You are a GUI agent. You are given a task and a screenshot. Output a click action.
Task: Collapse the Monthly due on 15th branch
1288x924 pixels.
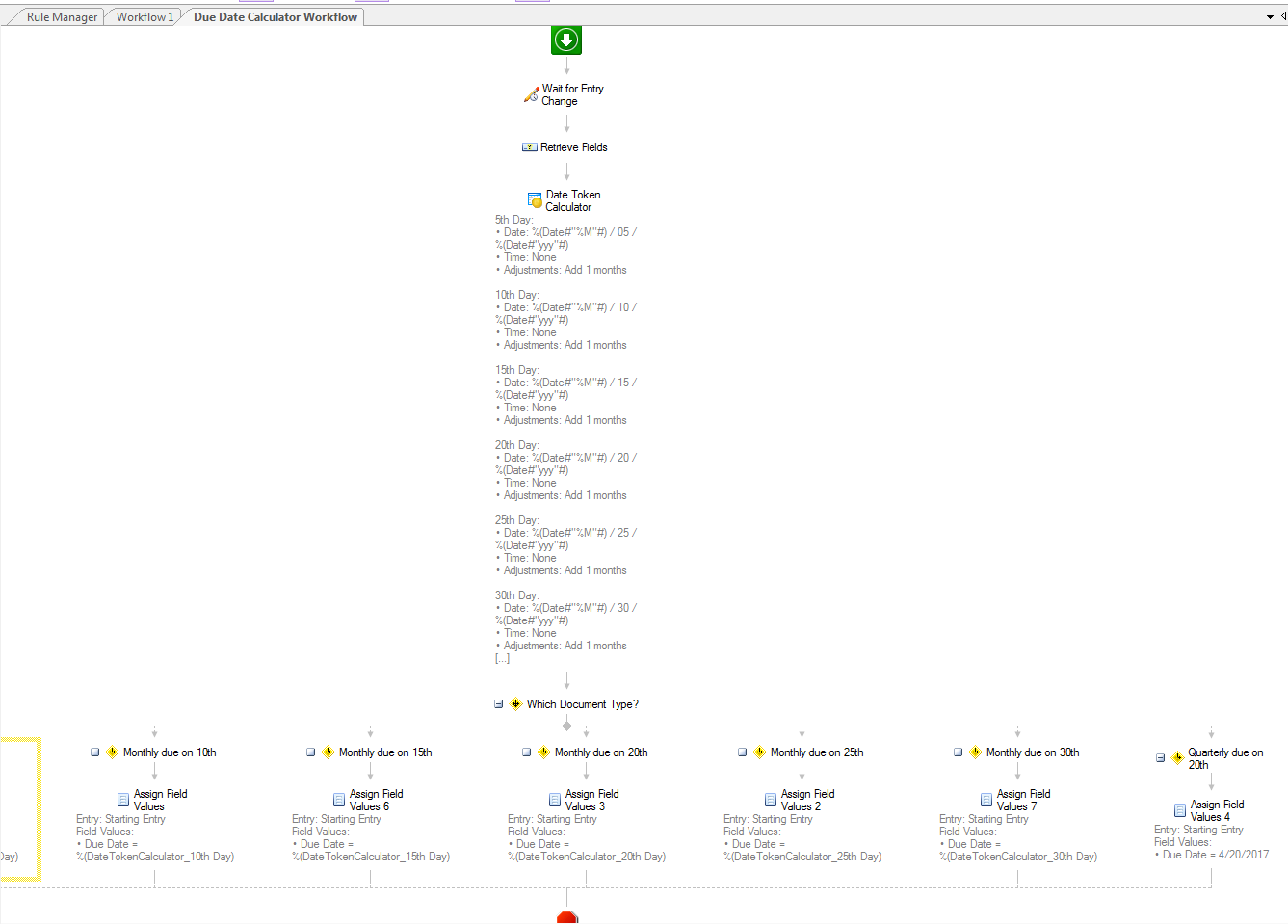pyautogui.click(x=310, y=752)
